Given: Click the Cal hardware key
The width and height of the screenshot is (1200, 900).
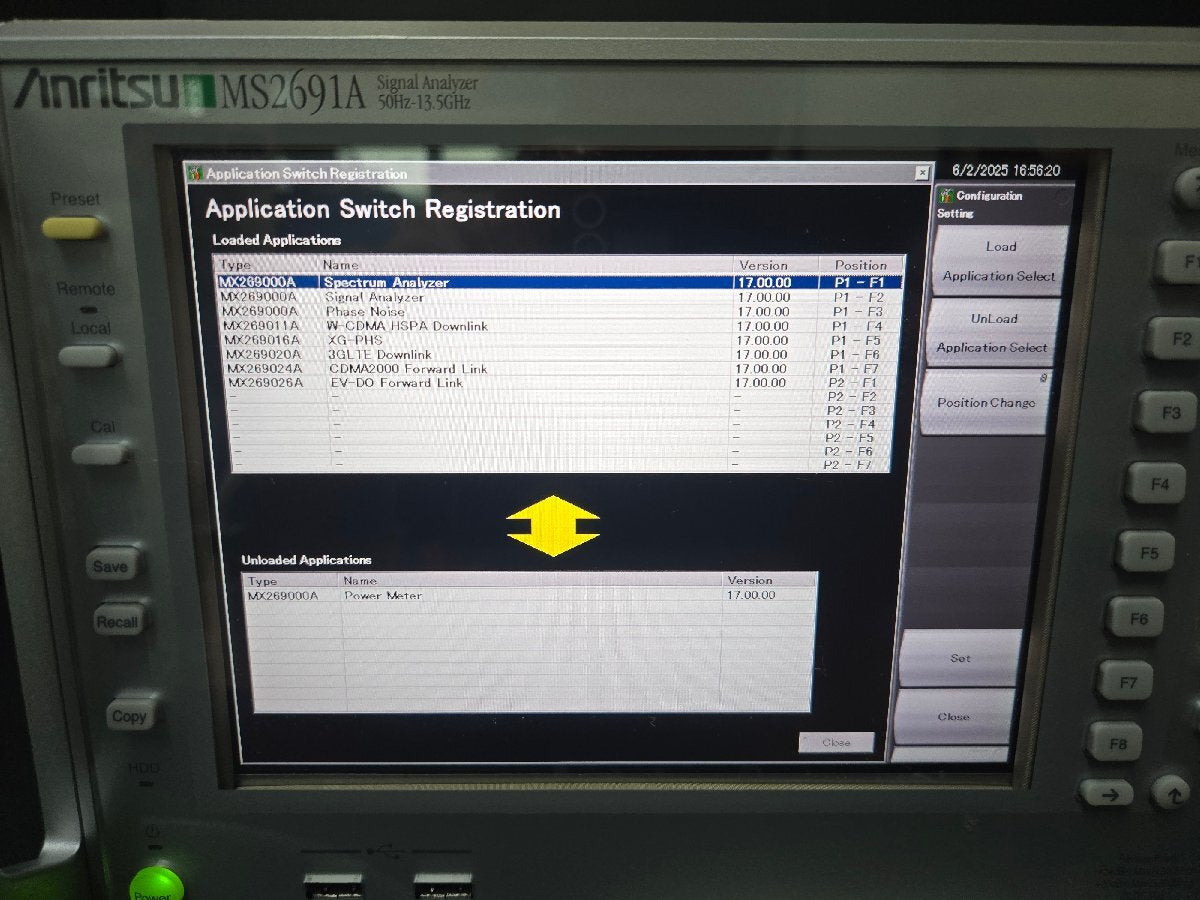Looking at the screenshot, I should [x=101, y=453].
